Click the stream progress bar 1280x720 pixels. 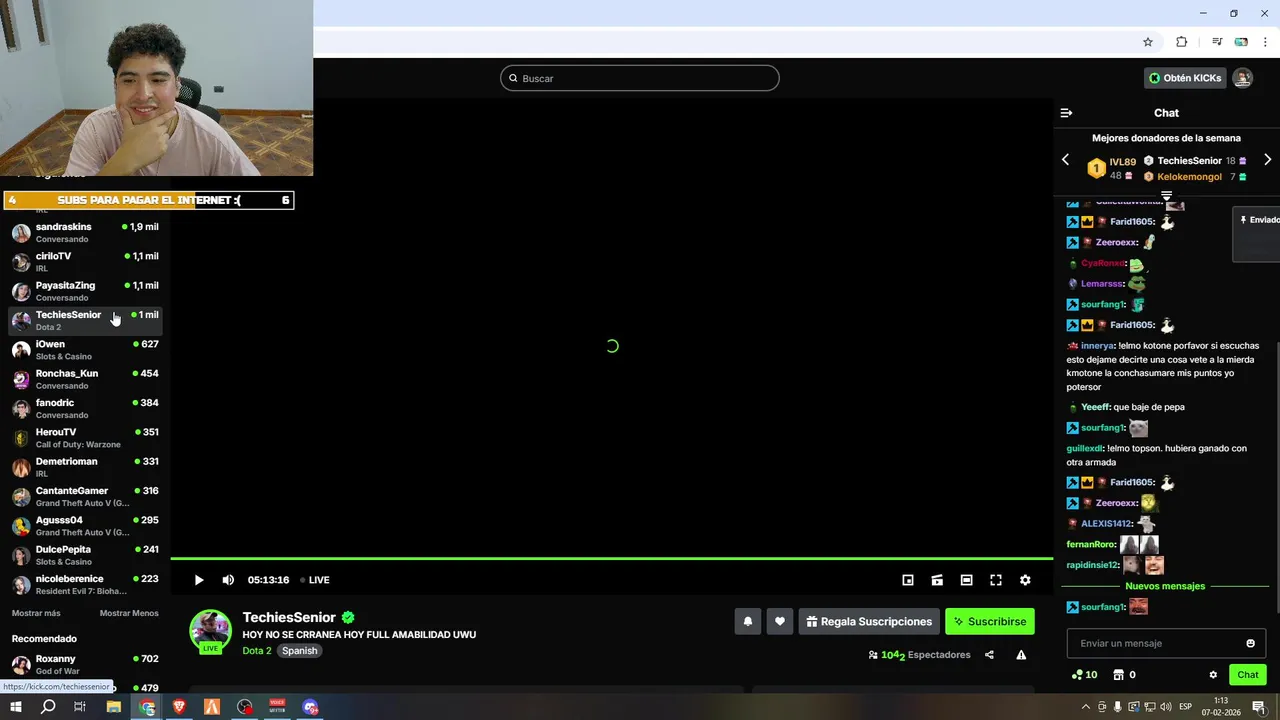click(x=612, y=558)
